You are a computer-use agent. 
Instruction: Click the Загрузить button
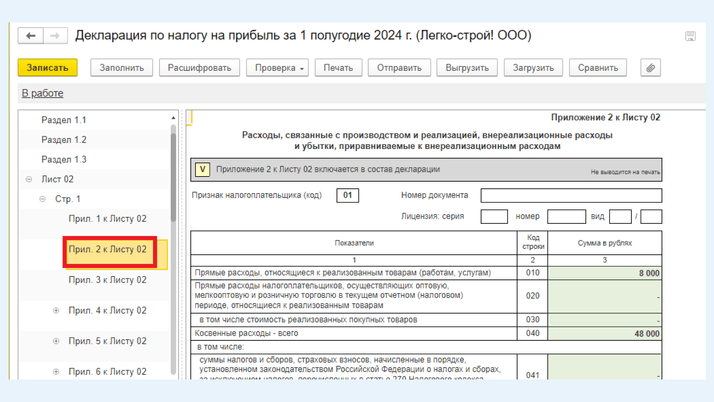(533, 68)
